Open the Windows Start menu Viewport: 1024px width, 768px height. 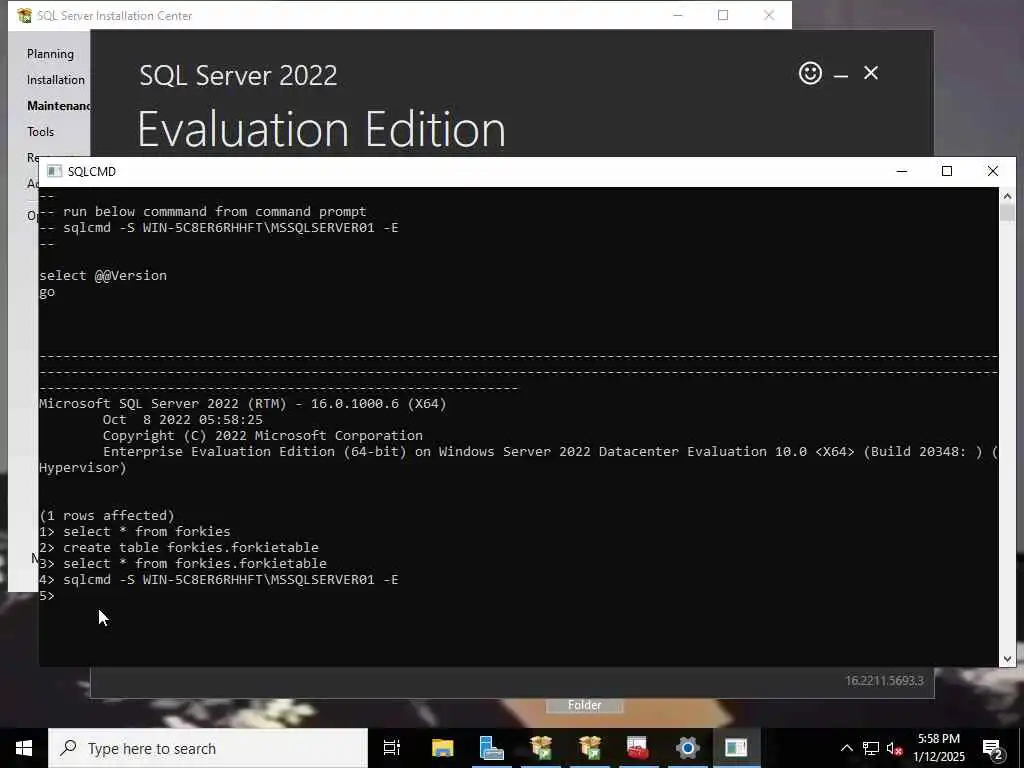click(x=24, y=748)
